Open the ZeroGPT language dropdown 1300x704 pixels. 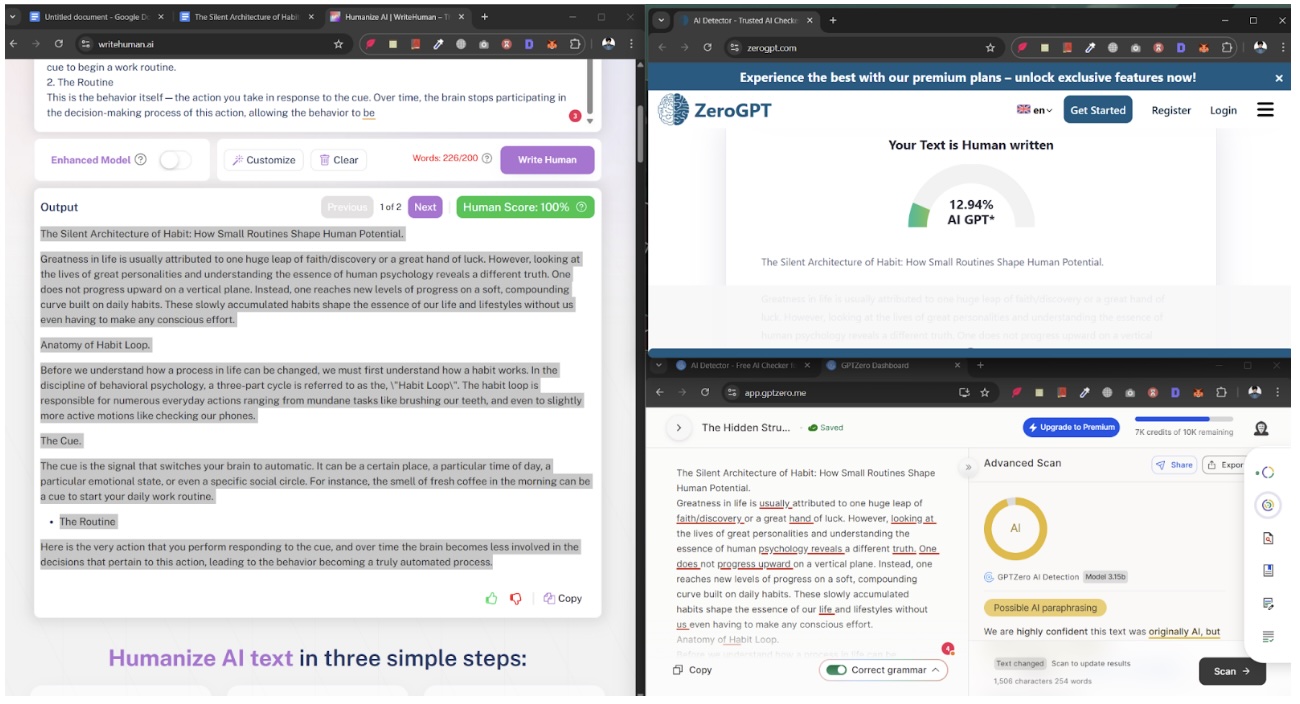point(1035,110)
